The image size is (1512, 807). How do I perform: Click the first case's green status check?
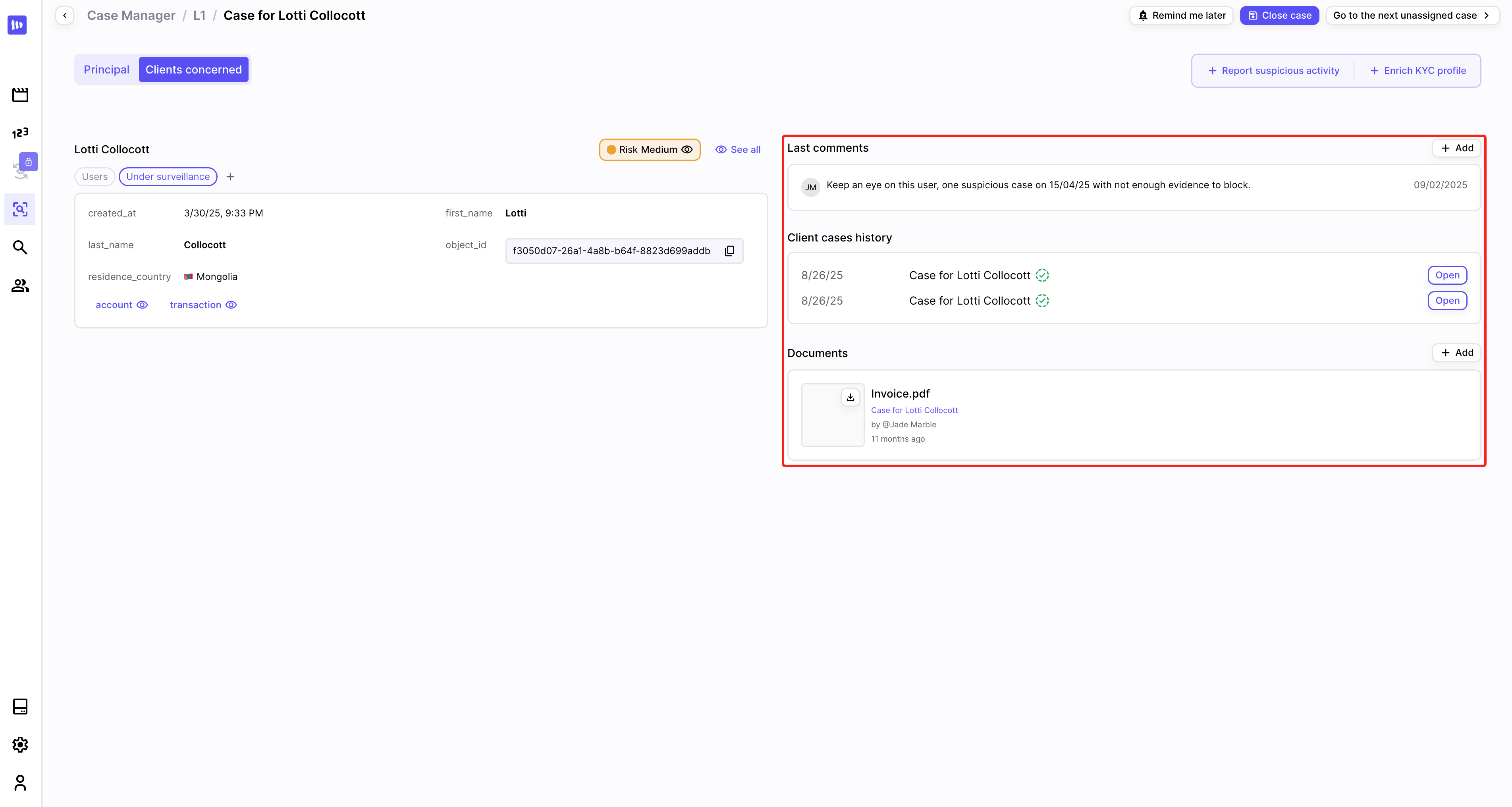1042,275
